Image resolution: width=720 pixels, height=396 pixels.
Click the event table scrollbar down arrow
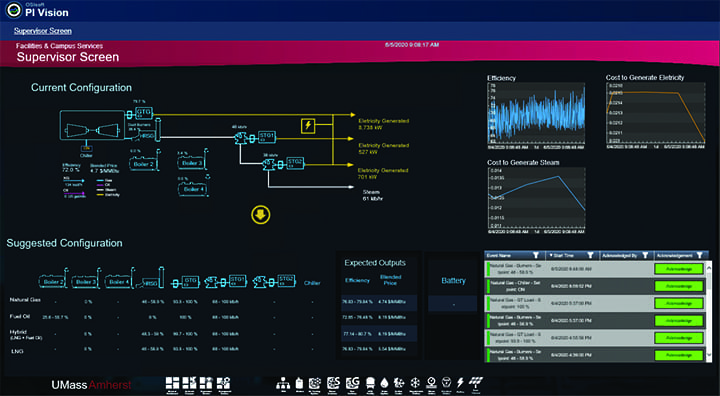pyautogui.click(x=709, y=355)
